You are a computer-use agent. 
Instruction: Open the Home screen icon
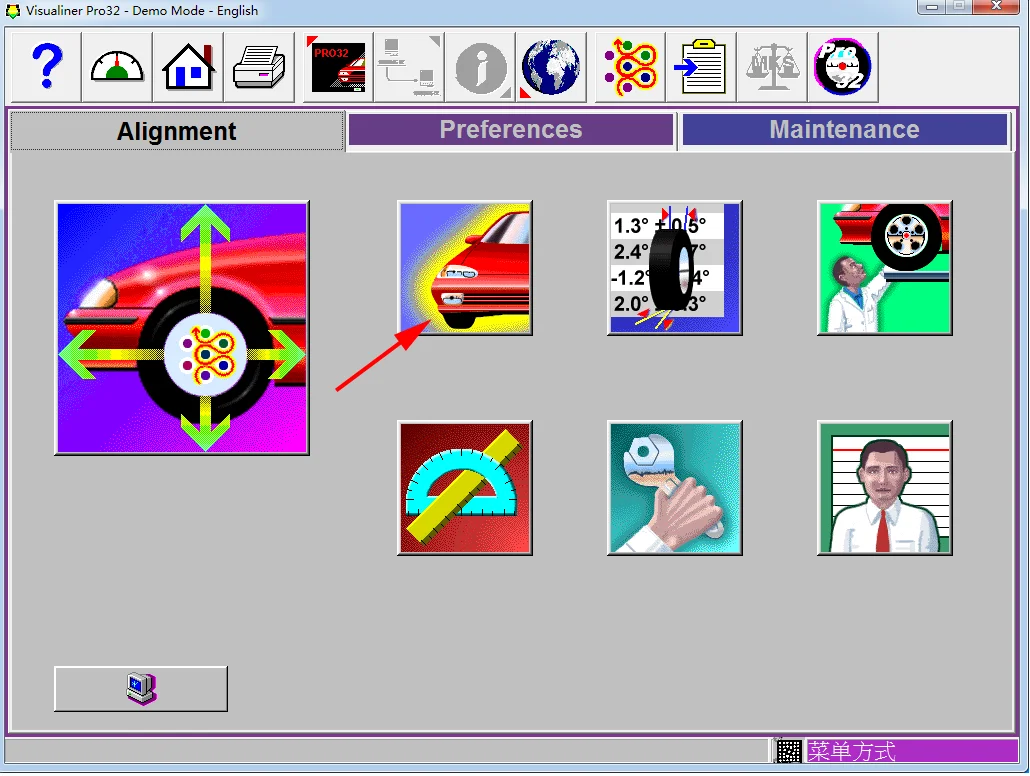tap(188, 66)
